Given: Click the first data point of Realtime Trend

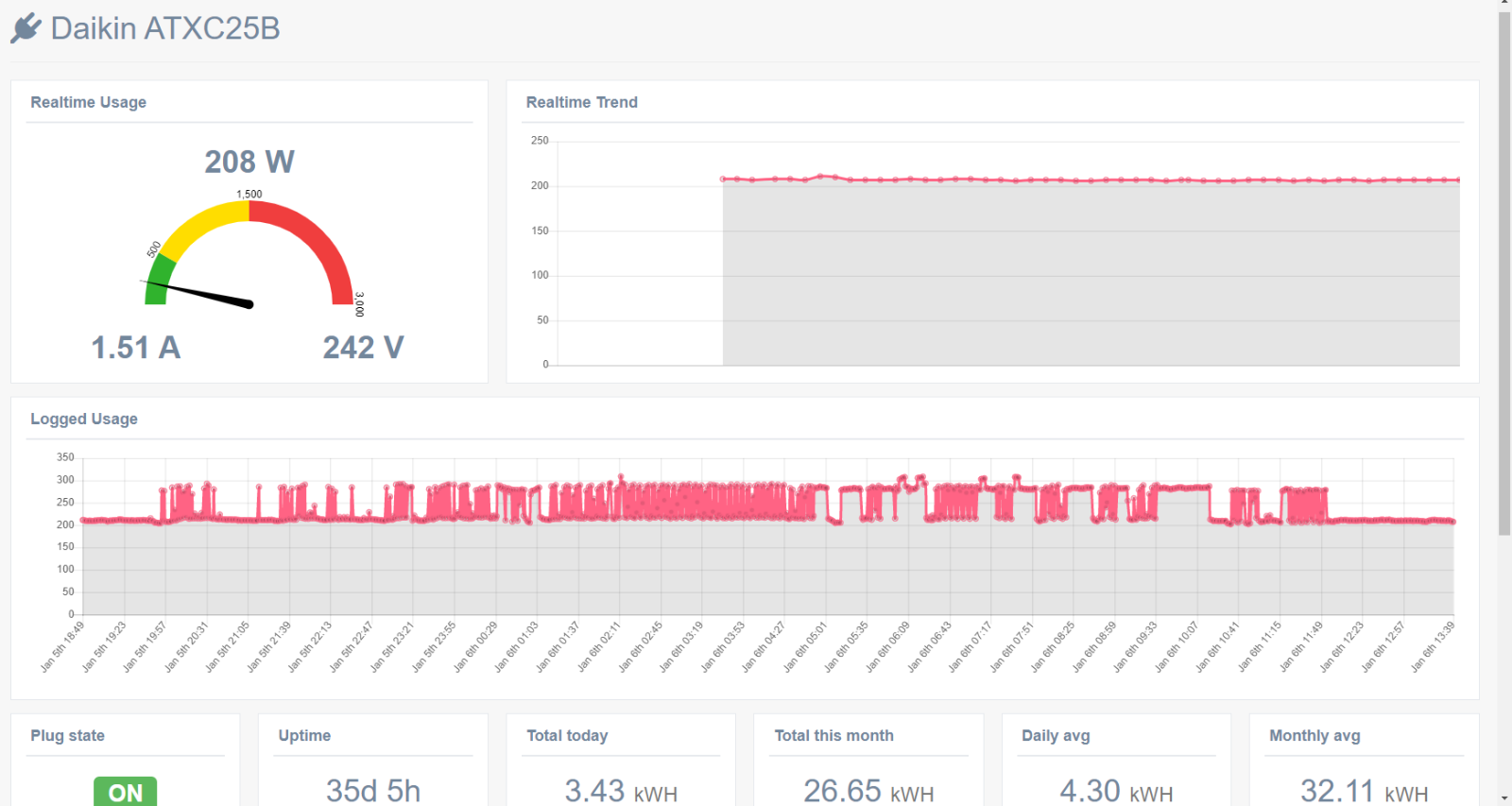Looking at the screenshot, I should (x=723, y=179).
